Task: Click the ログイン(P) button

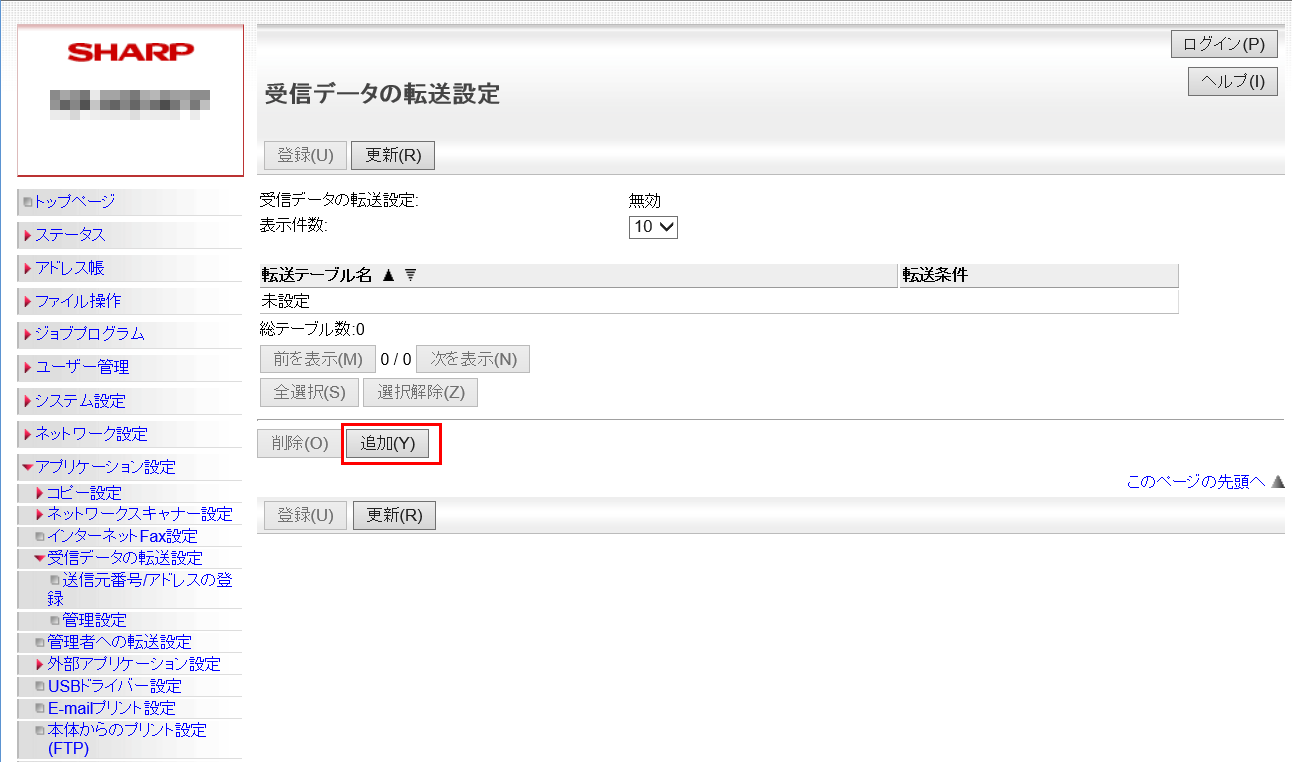Action: [x=1224, y=45]
